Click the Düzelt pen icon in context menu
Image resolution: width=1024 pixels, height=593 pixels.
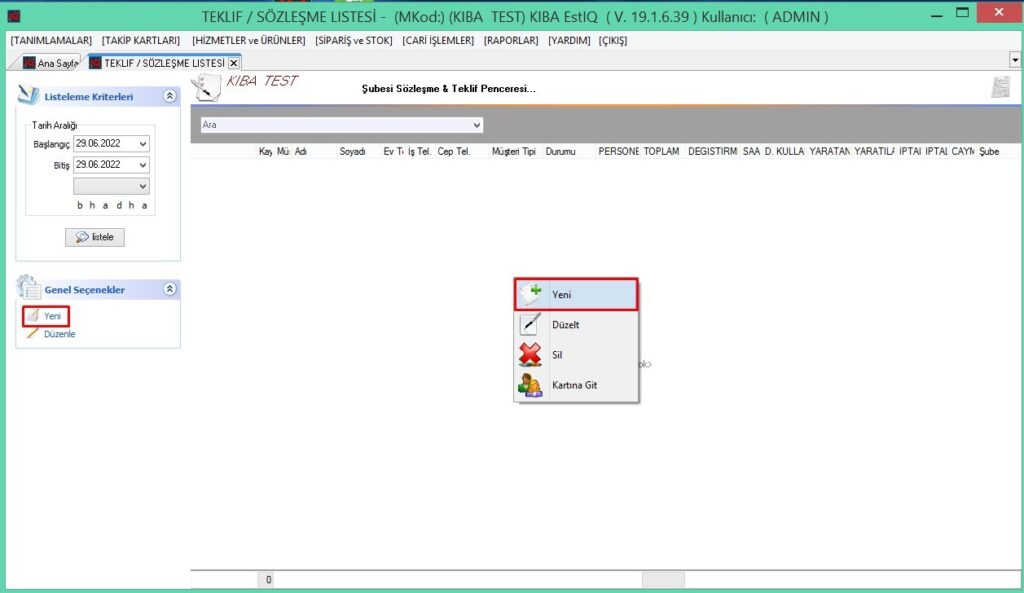point(530,325)
